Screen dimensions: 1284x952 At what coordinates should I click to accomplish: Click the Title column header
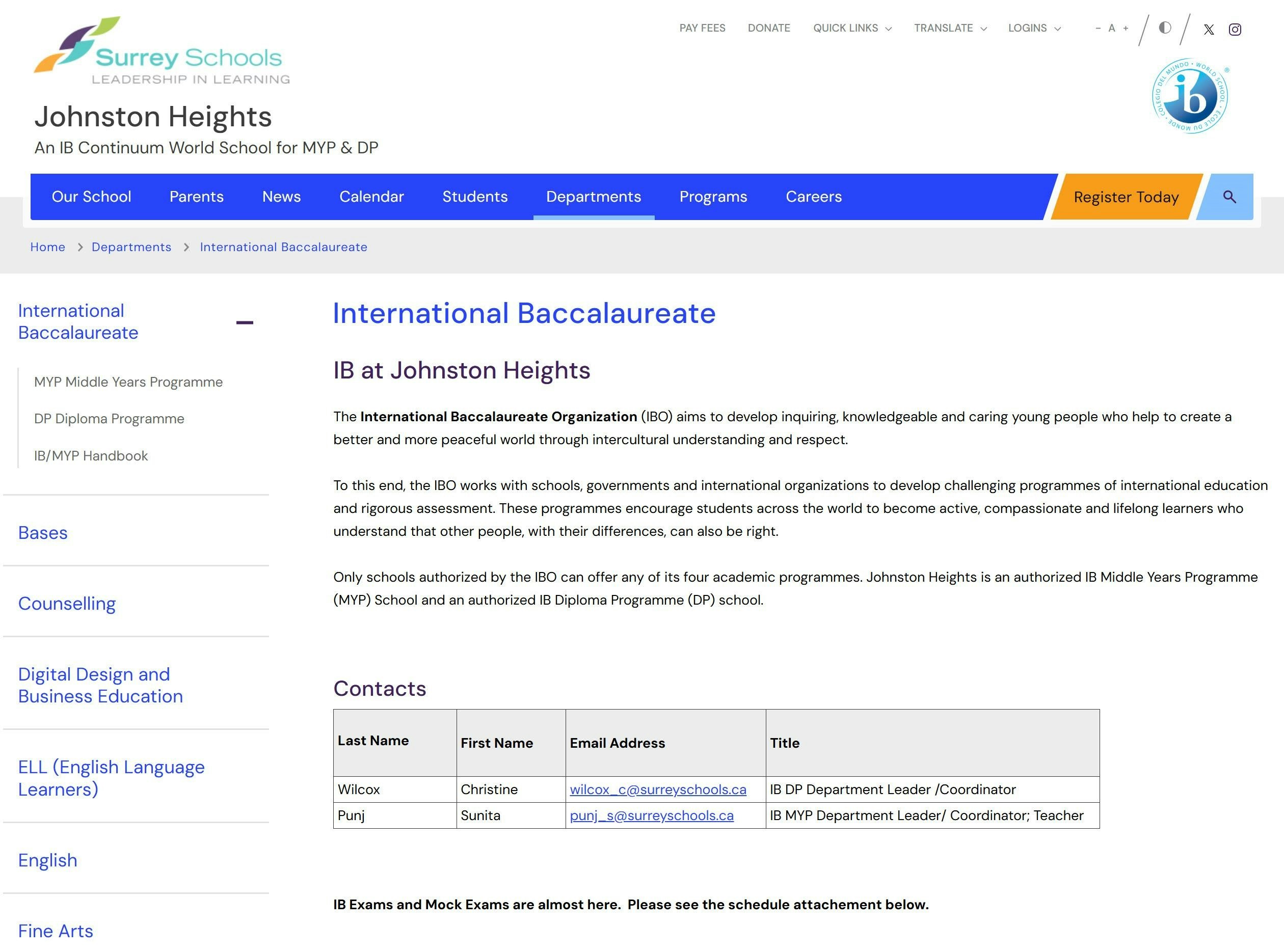click(932, 743)
